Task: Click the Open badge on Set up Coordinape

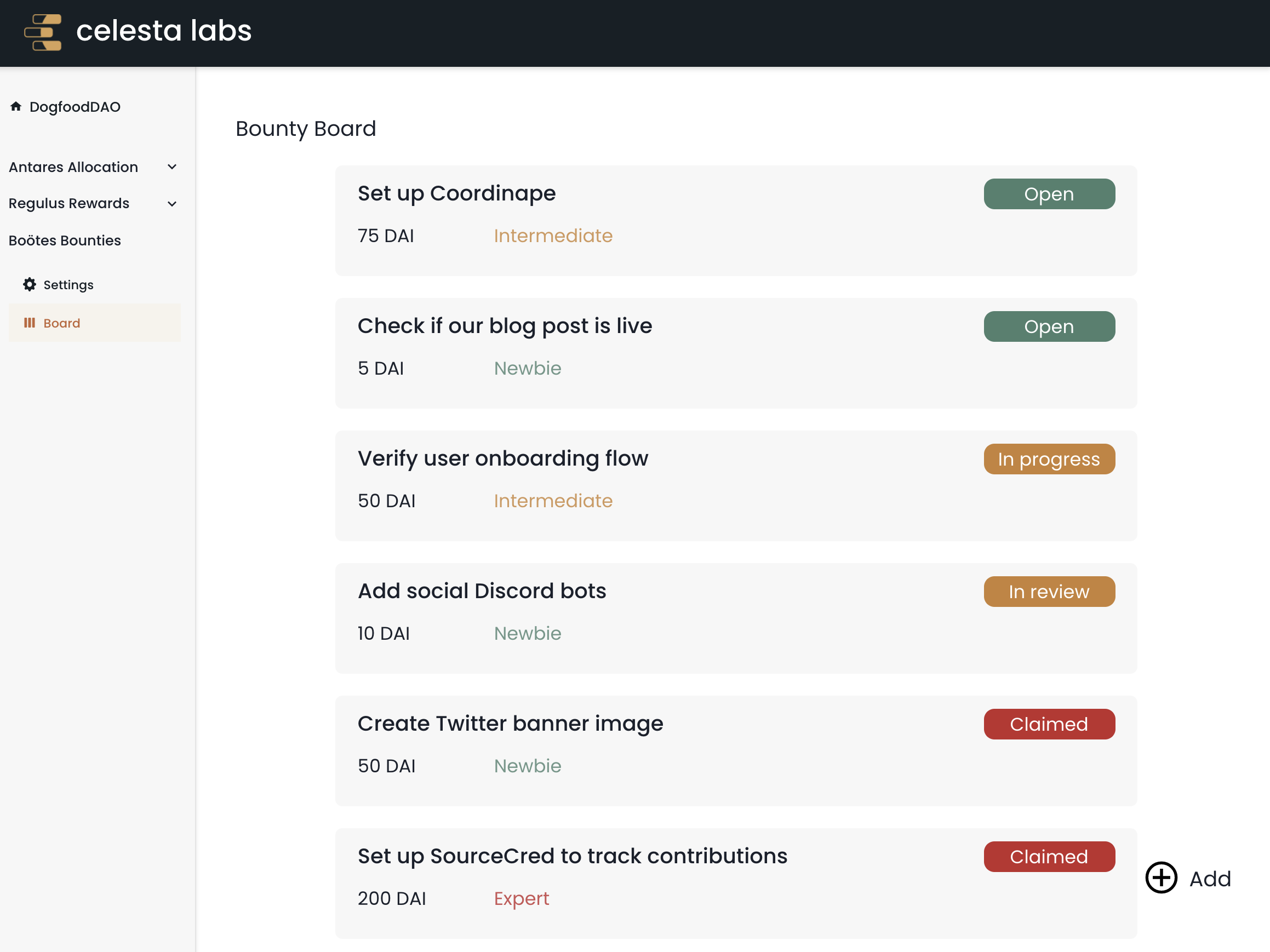Action: (x=1049, y=194)
